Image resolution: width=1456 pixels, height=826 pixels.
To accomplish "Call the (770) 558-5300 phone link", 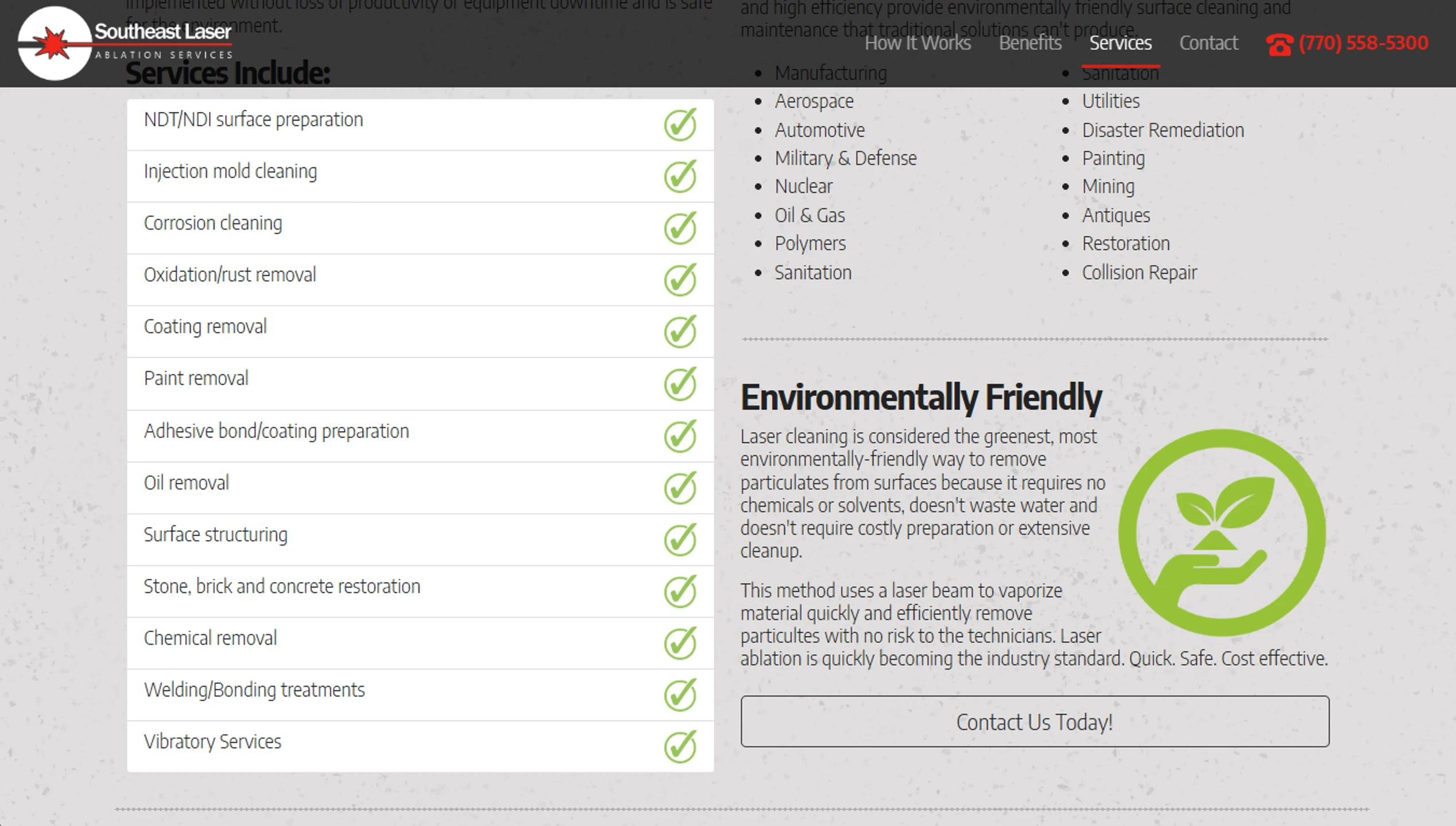I will pyautogui.click(x=1363, y=43).
